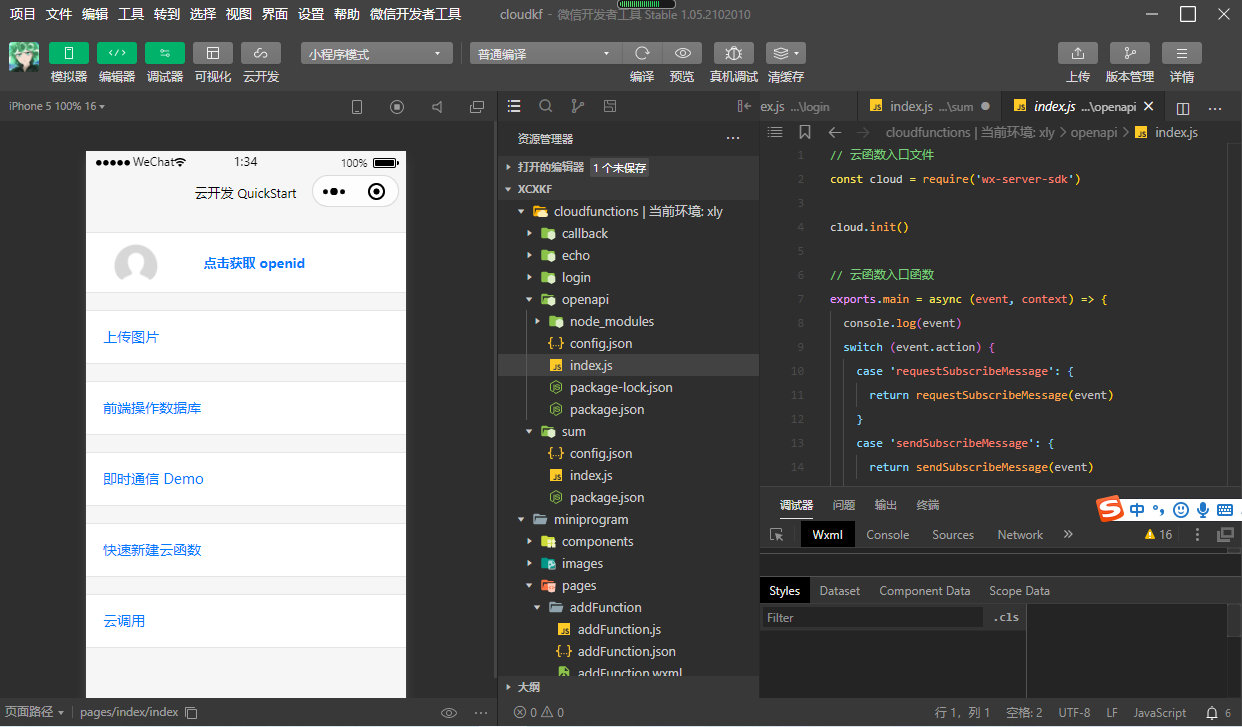Open the Dataset tab in the debugger
Image resolution: width=1242 pixels, height=727 pixels.
(840, 591)
